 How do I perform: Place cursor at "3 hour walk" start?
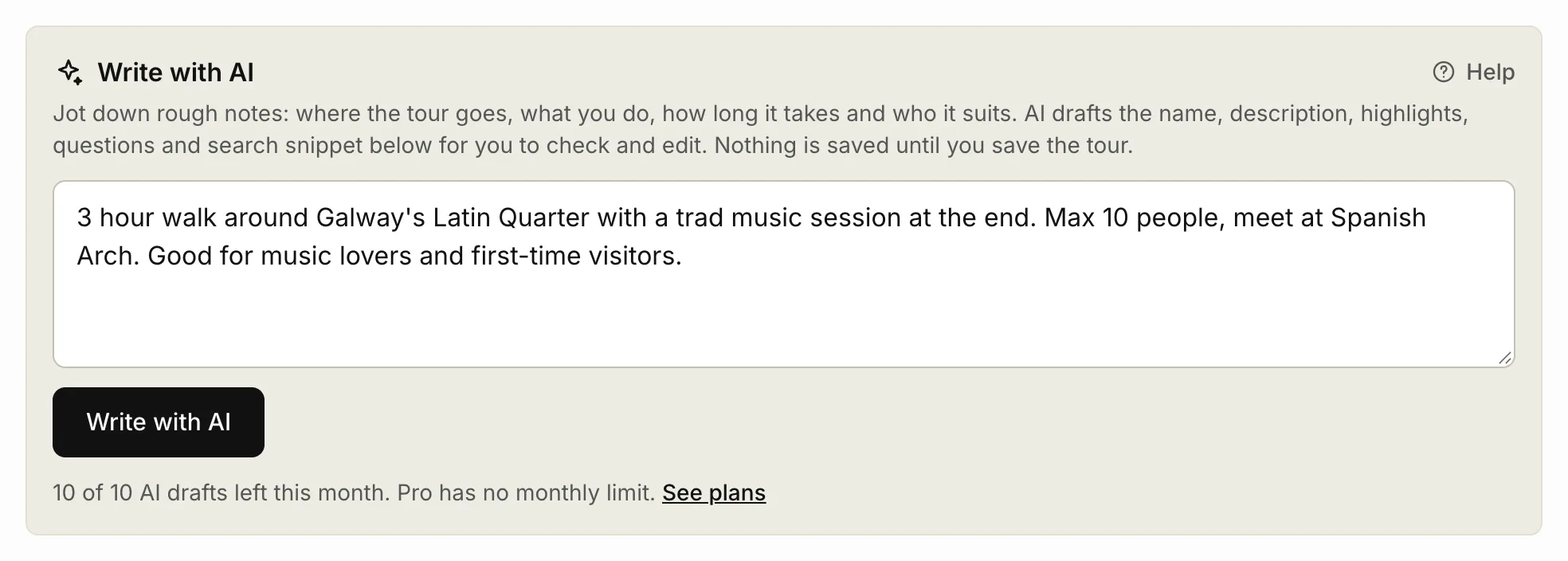(x=77, y=218)
